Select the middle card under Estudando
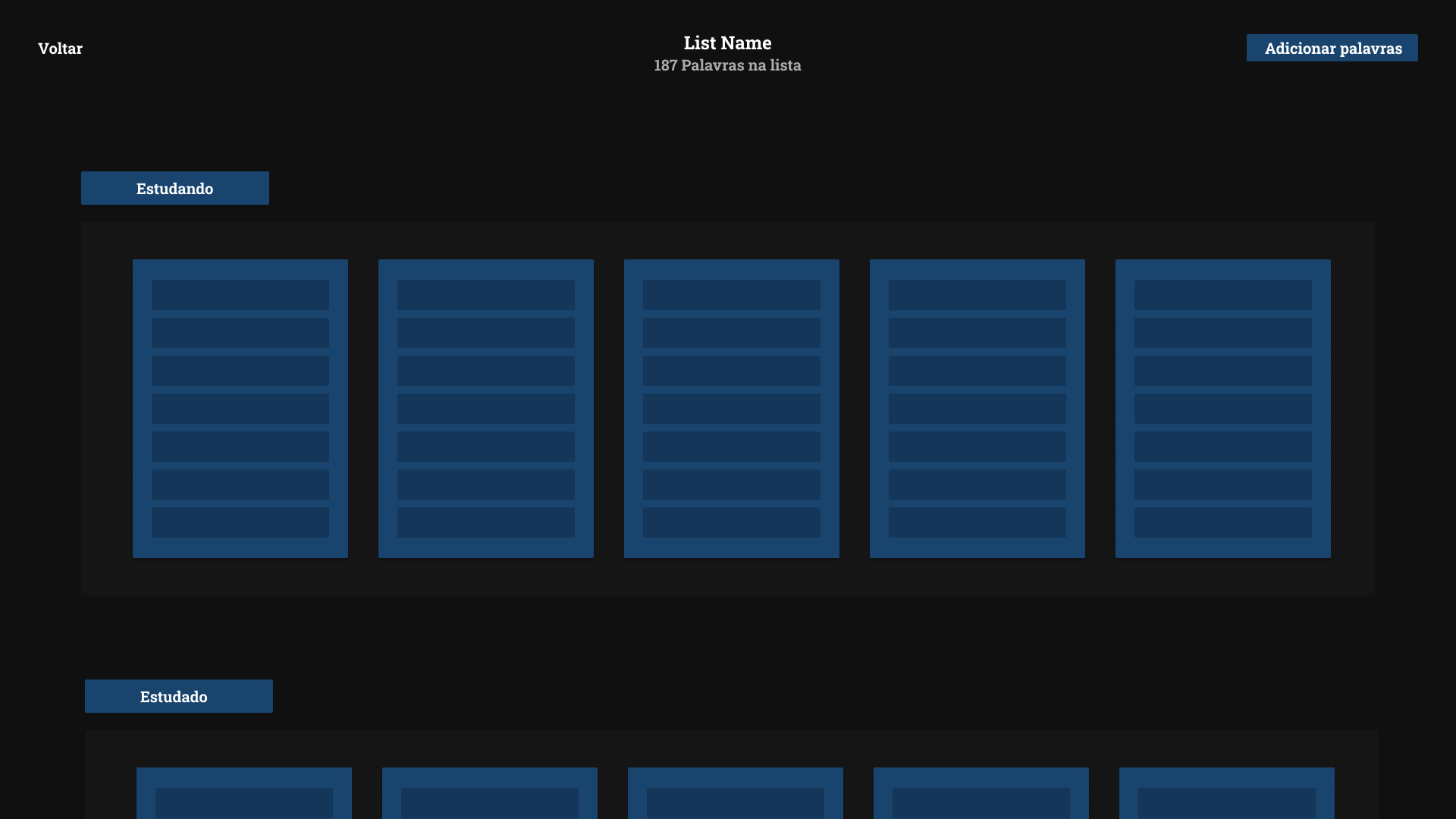 pyautogui.click(x=731, y=408)
